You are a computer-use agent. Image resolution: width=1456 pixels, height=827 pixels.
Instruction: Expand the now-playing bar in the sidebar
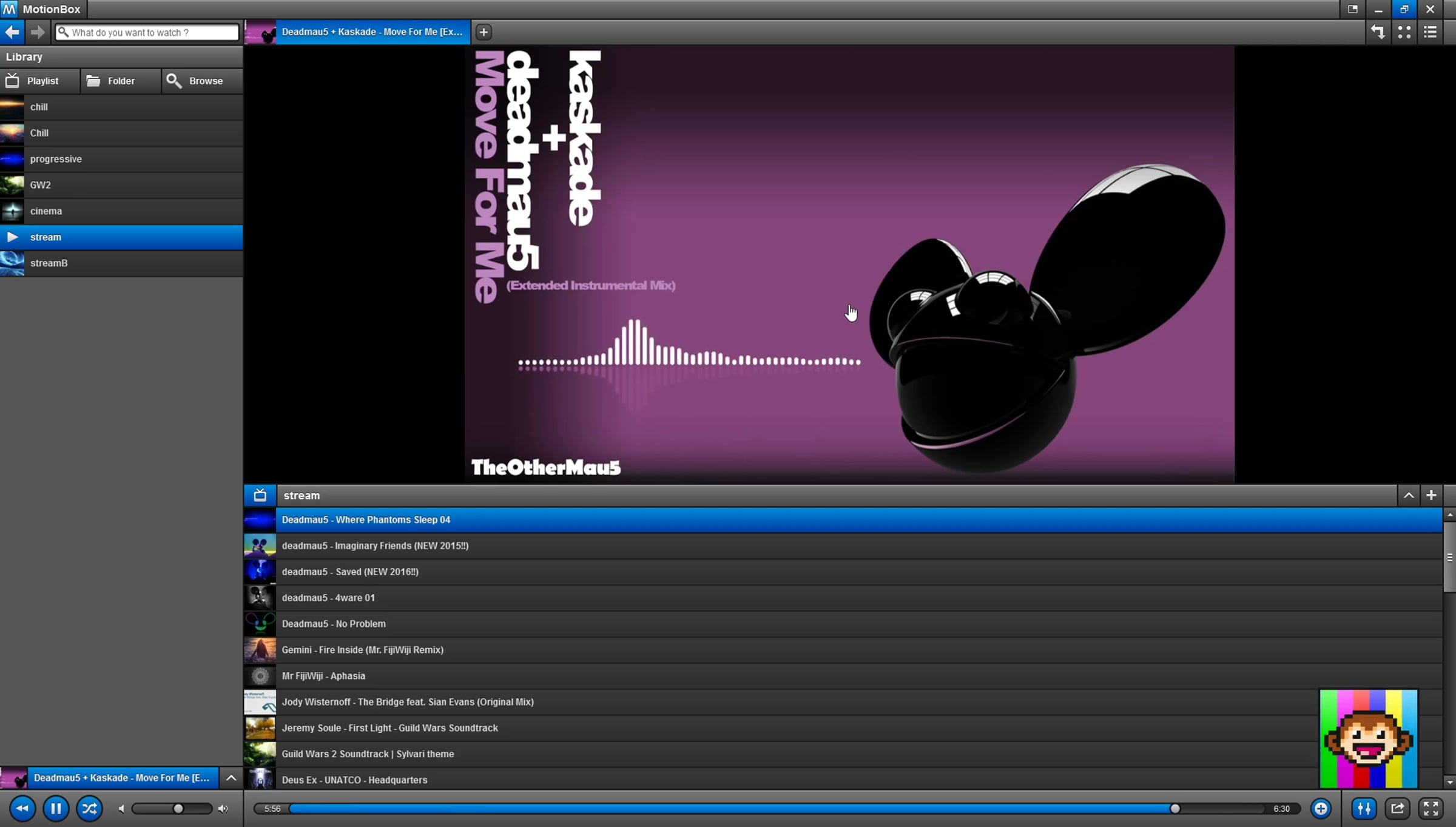pyautogui.click(x=231, y=778)
